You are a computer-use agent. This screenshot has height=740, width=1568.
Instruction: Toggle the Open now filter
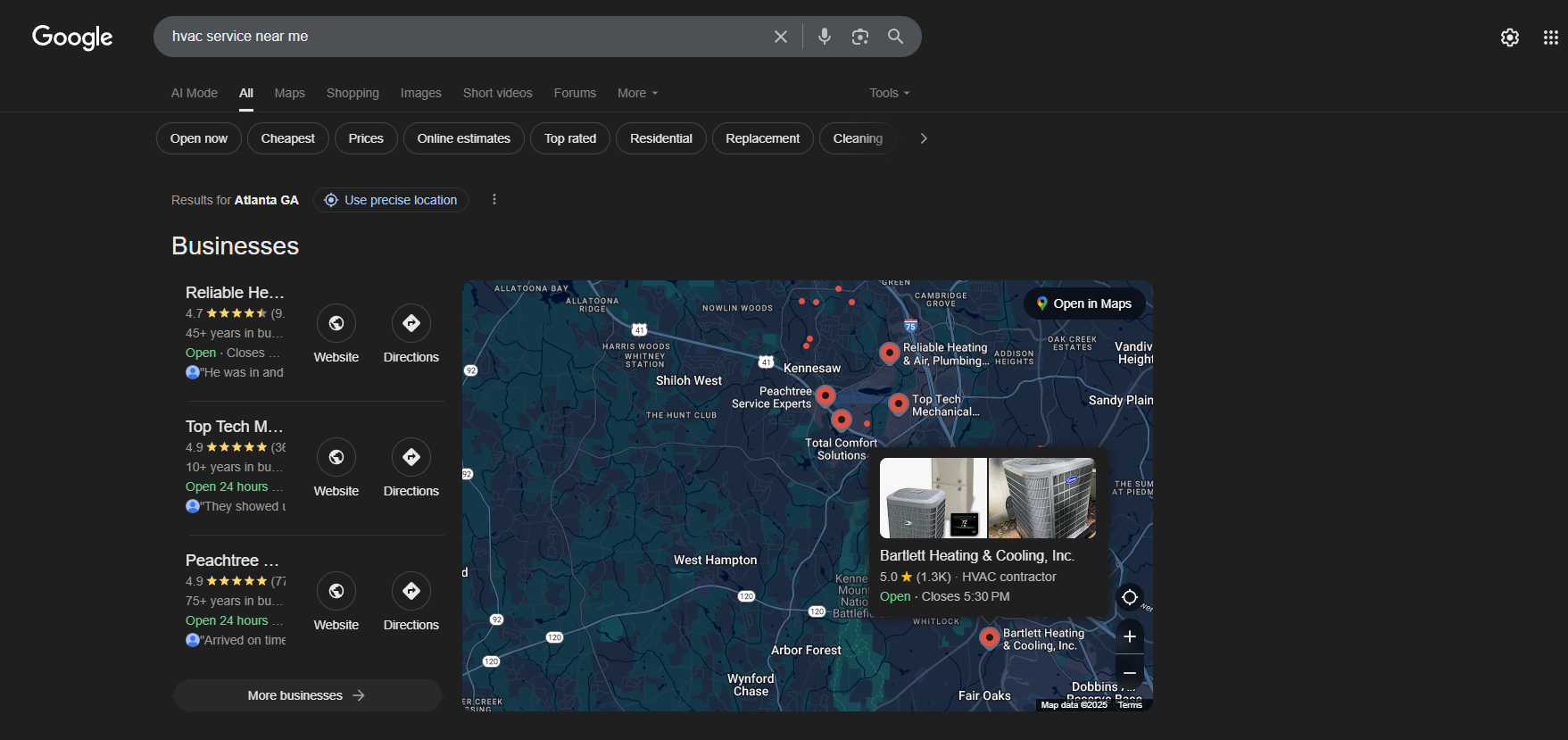[199, 138]
